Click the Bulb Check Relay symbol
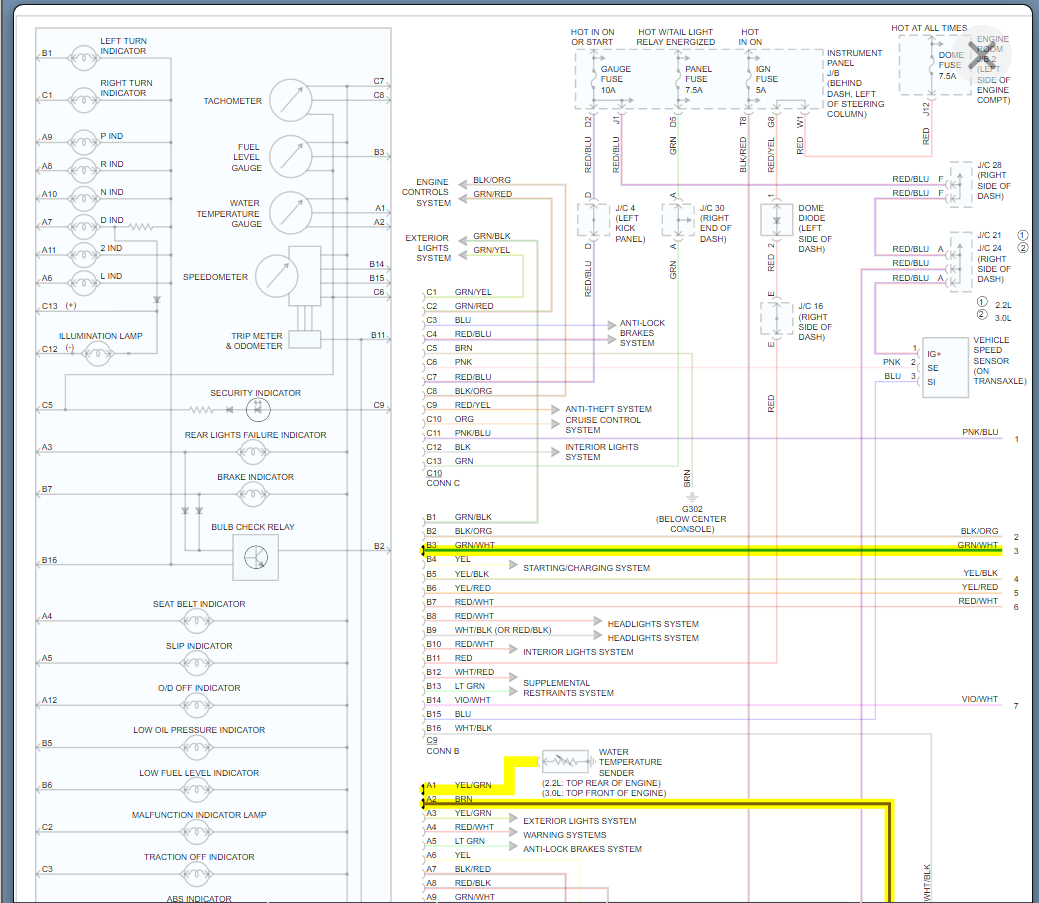 pyautogui.click(x=256, y=557)
